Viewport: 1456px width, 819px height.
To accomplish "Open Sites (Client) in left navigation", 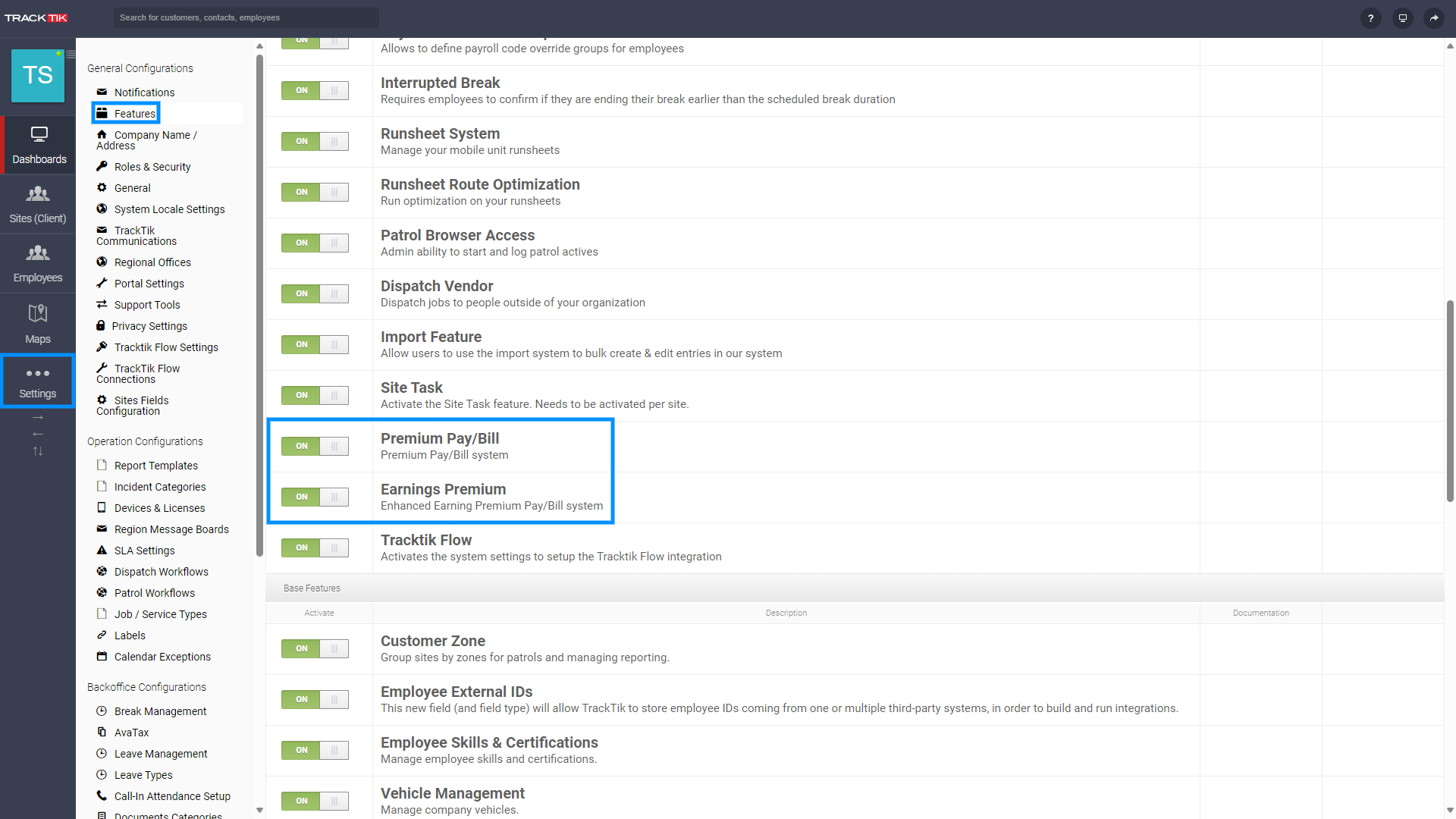I will coord(38,205).
